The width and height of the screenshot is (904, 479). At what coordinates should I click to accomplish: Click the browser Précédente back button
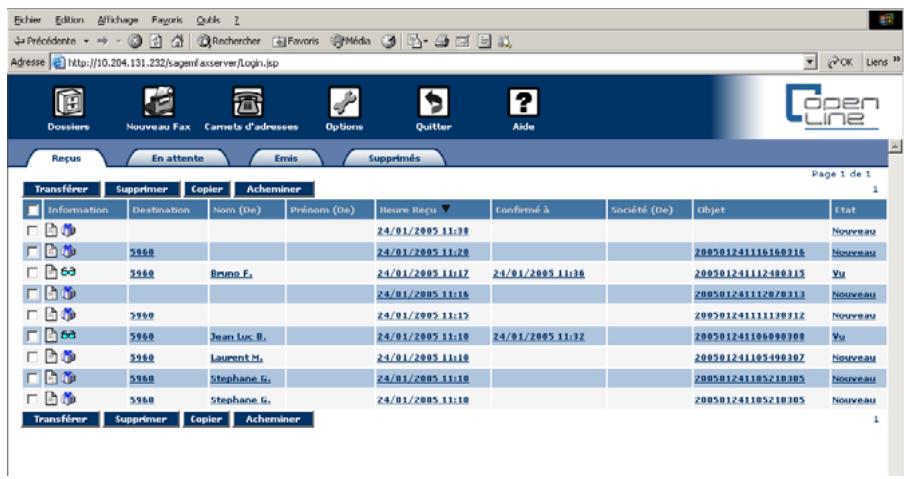pyautogui.click(x=46, y=41)
